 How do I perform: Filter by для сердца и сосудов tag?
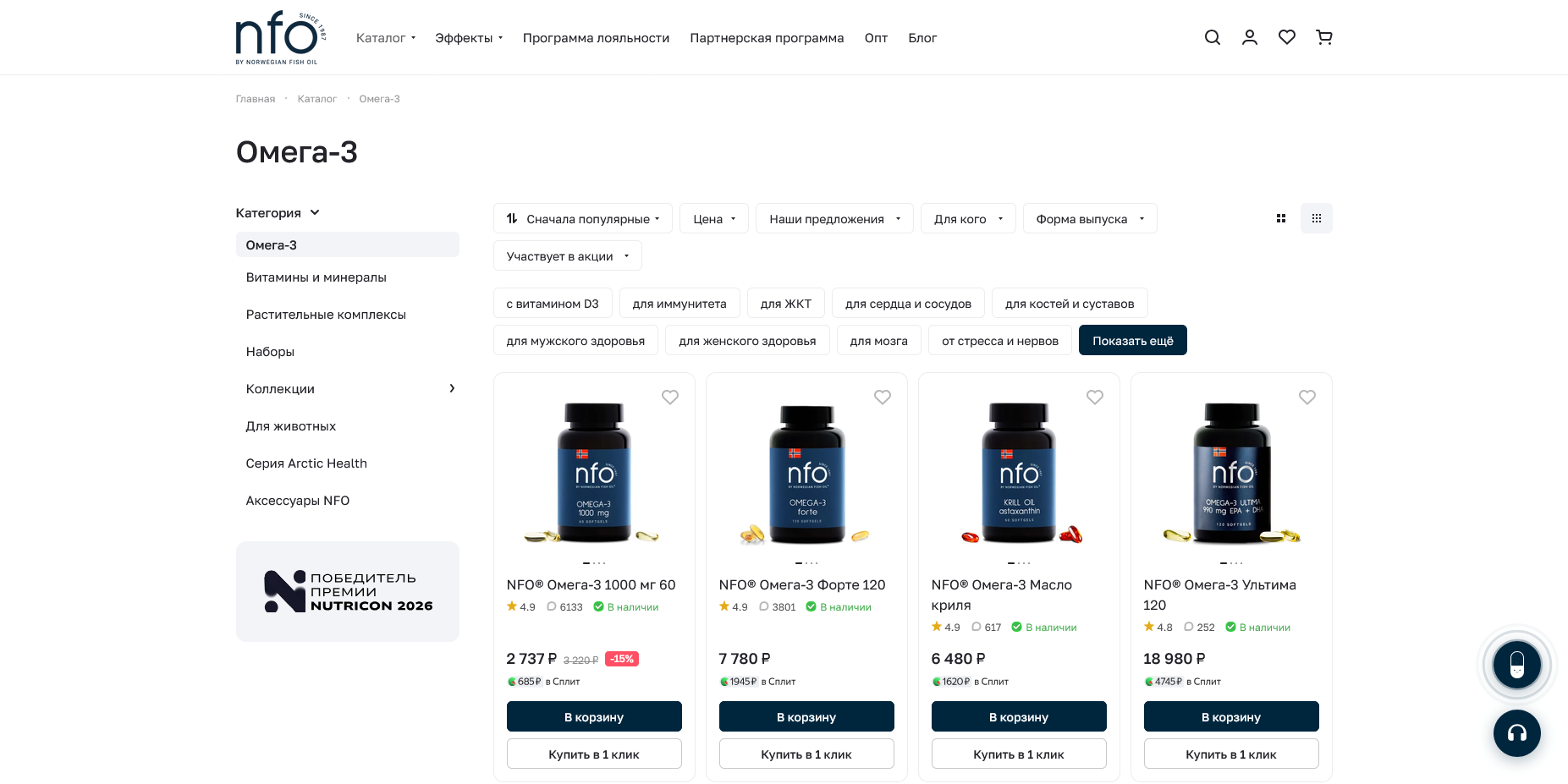click(908, 304)
